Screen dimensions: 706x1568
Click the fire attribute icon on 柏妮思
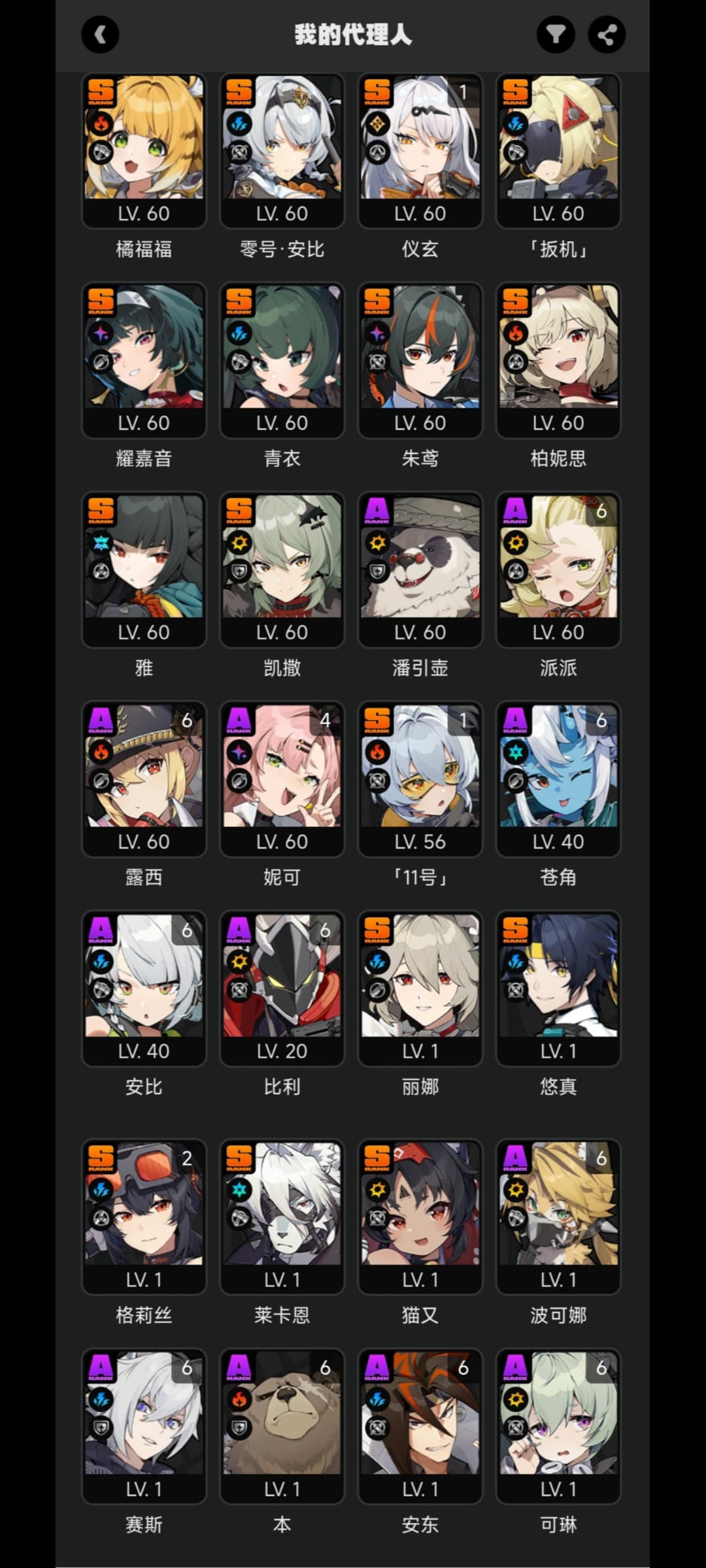click(x=516, y=333)
